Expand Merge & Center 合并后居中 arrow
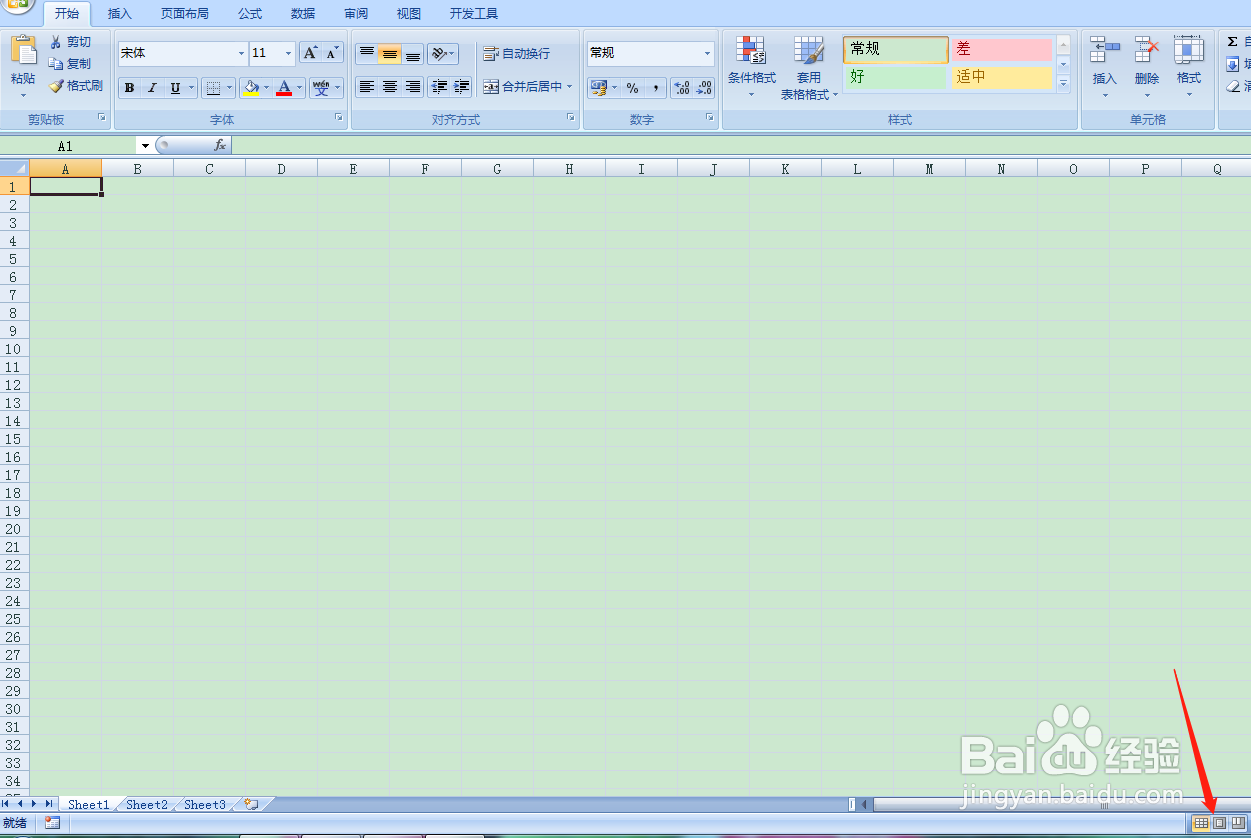Viewport: 1251px width, 838px height. point(570,87)
